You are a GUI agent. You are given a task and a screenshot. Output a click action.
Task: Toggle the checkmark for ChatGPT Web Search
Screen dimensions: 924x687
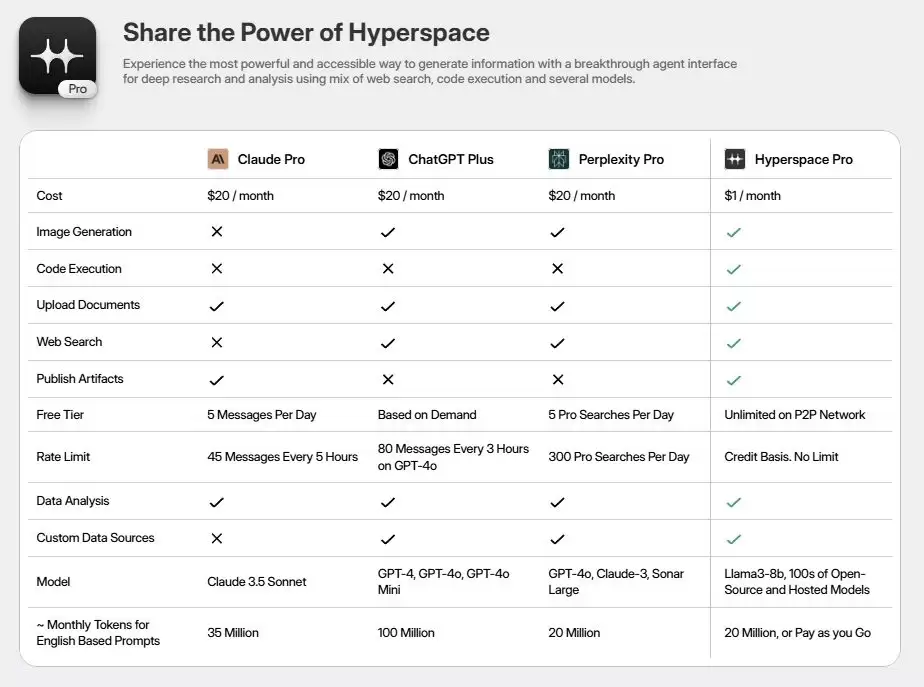click(388, 341)
